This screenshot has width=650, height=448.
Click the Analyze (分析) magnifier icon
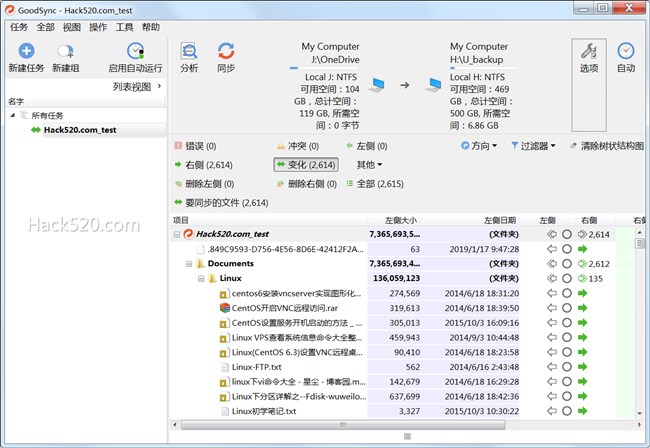click(x=189, y=51)
